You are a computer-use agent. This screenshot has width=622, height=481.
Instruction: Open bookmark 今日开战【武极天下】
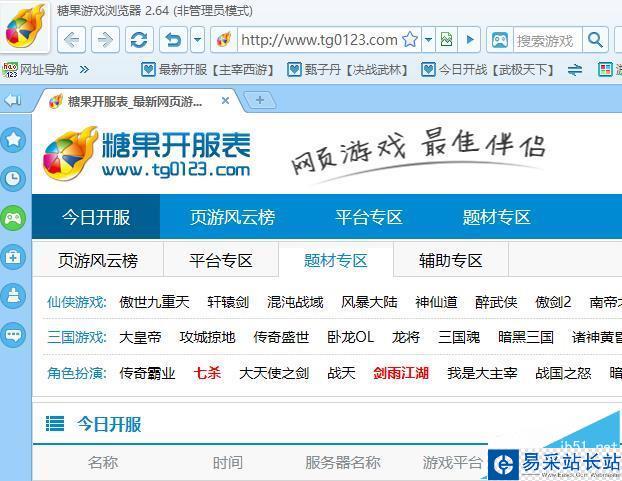point(487,70)
